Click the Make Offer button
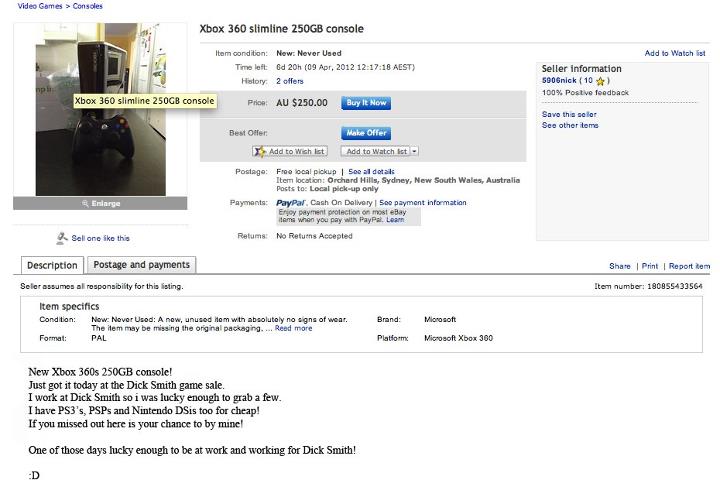The width and height of the screenshot is (720, 480). point(365,133)
